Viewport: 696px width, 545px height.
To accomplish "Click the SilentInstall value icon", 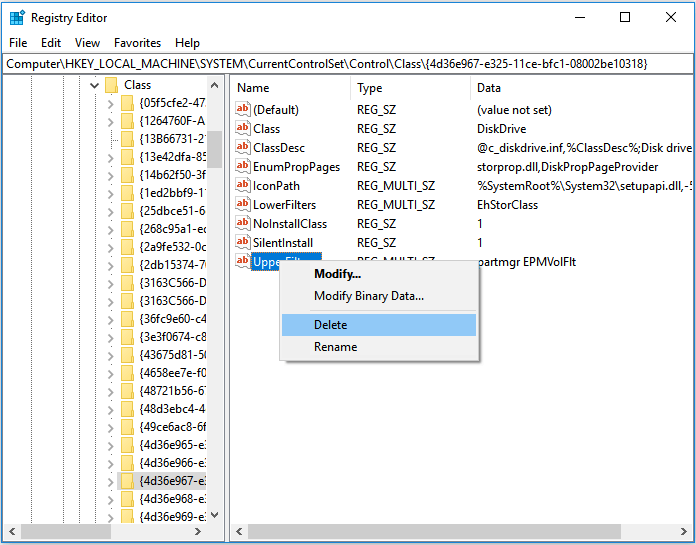I will pos(242,242).
